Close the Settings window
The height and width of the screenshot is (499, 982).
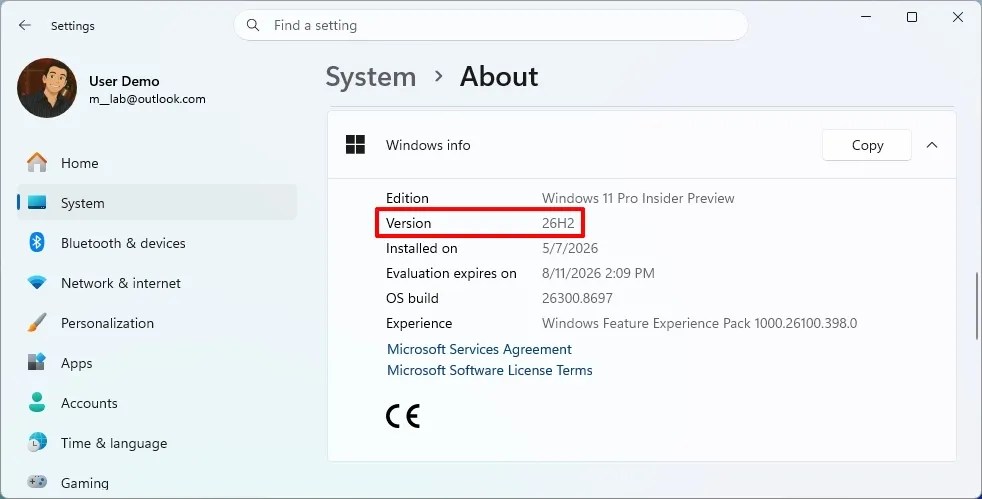tap(958, 17)
